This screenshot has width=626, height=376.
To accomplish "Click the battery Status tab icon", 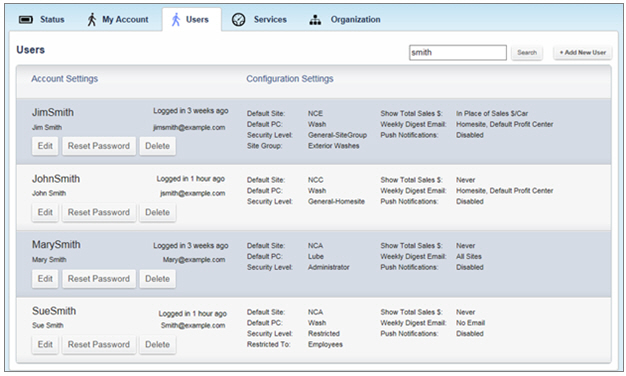I will [26, 20].
